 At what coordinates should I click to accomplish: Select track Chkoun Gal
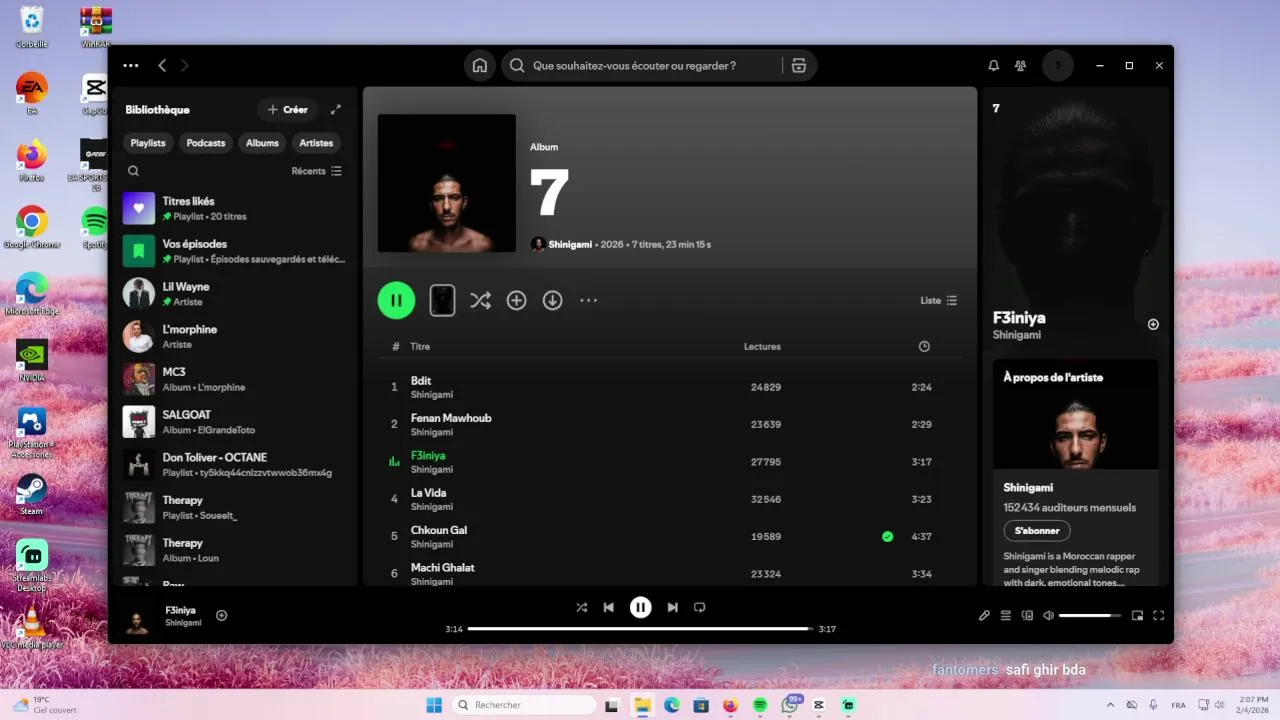click(x=670, y=536)
